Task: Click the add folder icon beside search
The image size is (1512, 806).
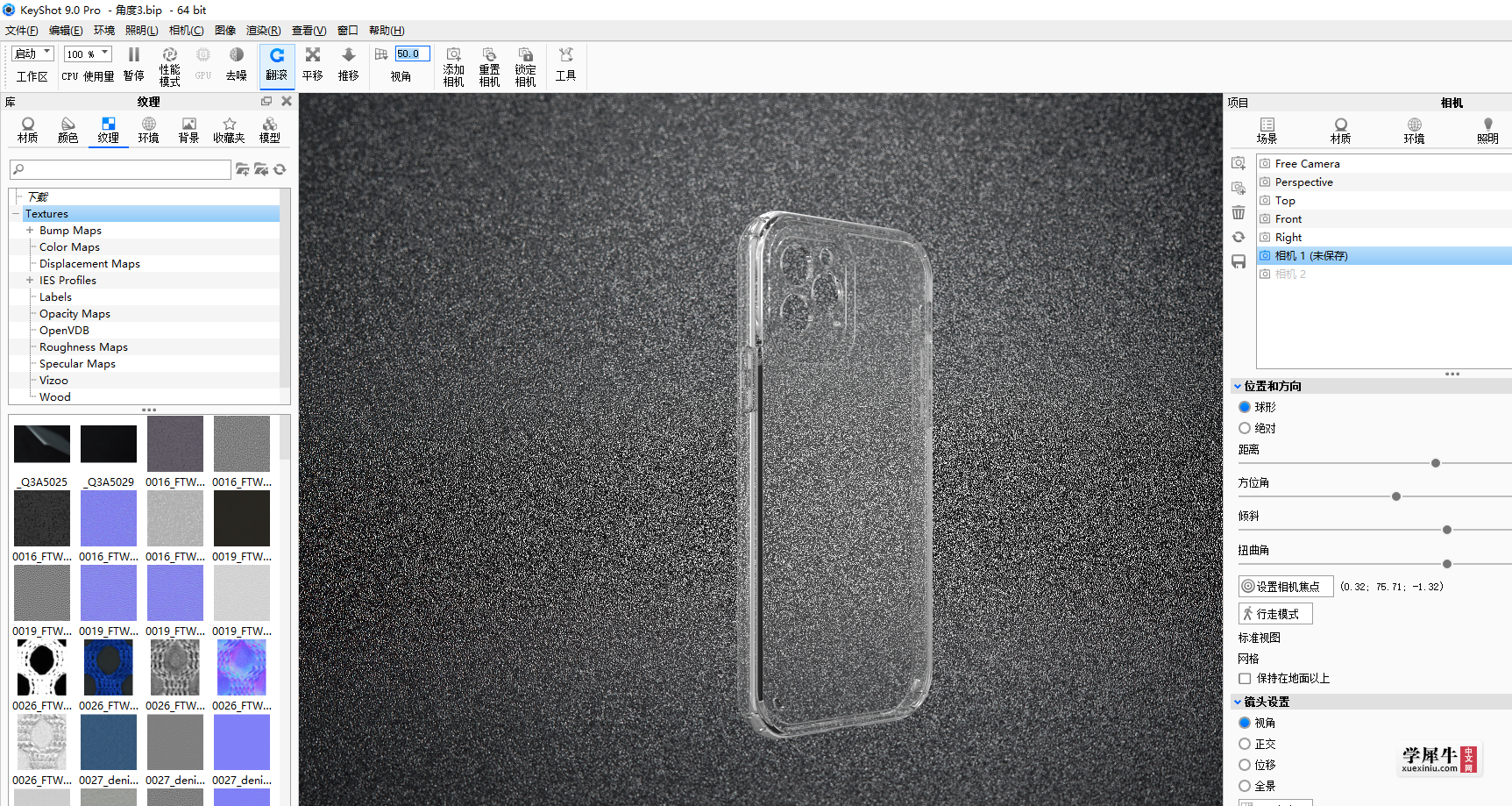Action: pyautogui.click(x=243, y=169)
